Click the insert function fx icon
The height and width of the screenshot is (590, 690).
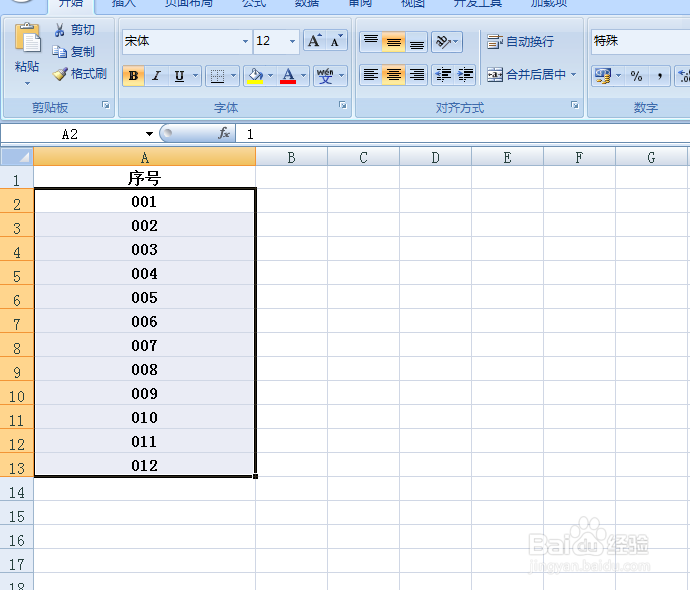coord(224,133)
